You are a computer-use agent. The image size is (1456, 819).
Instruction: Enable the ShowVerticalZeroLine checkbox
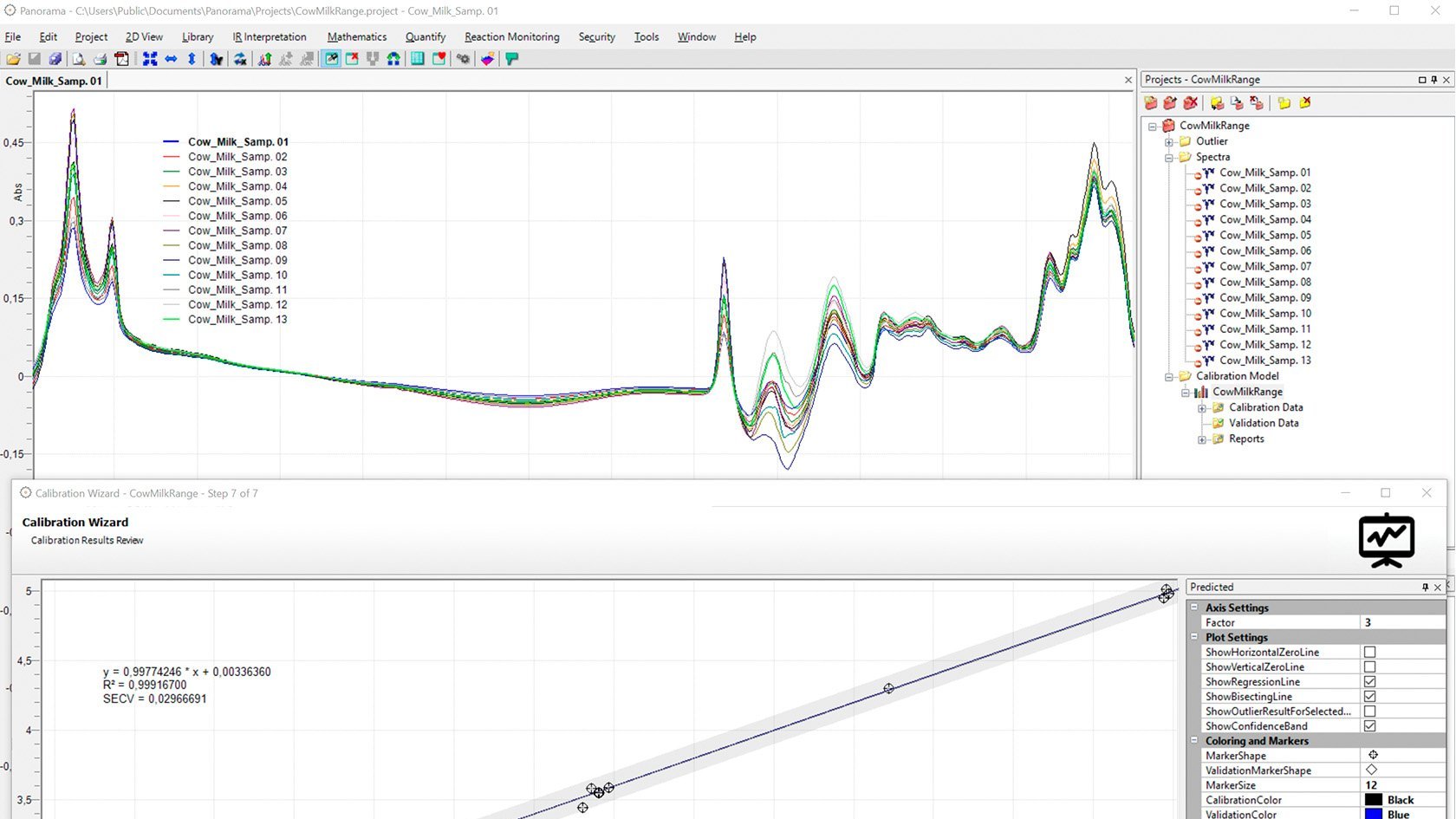1369,666
